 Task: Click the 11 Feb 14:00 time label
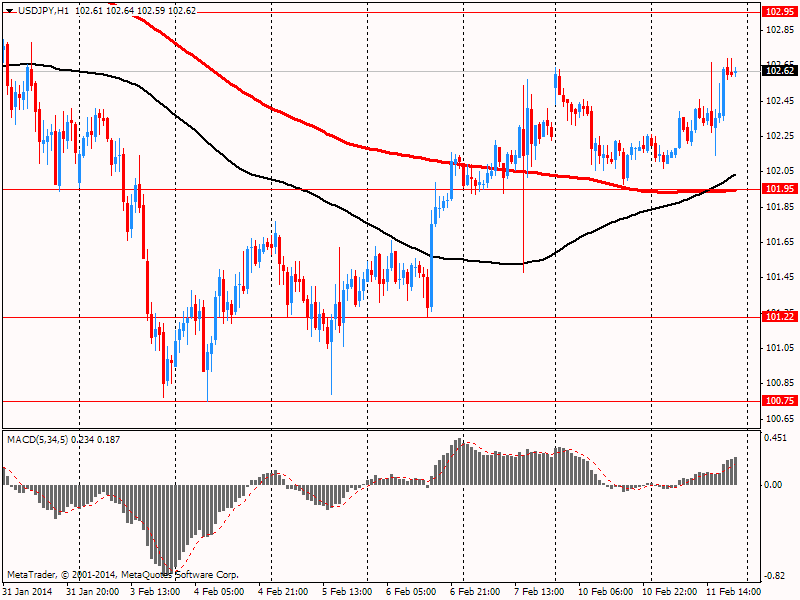(733, 591)
